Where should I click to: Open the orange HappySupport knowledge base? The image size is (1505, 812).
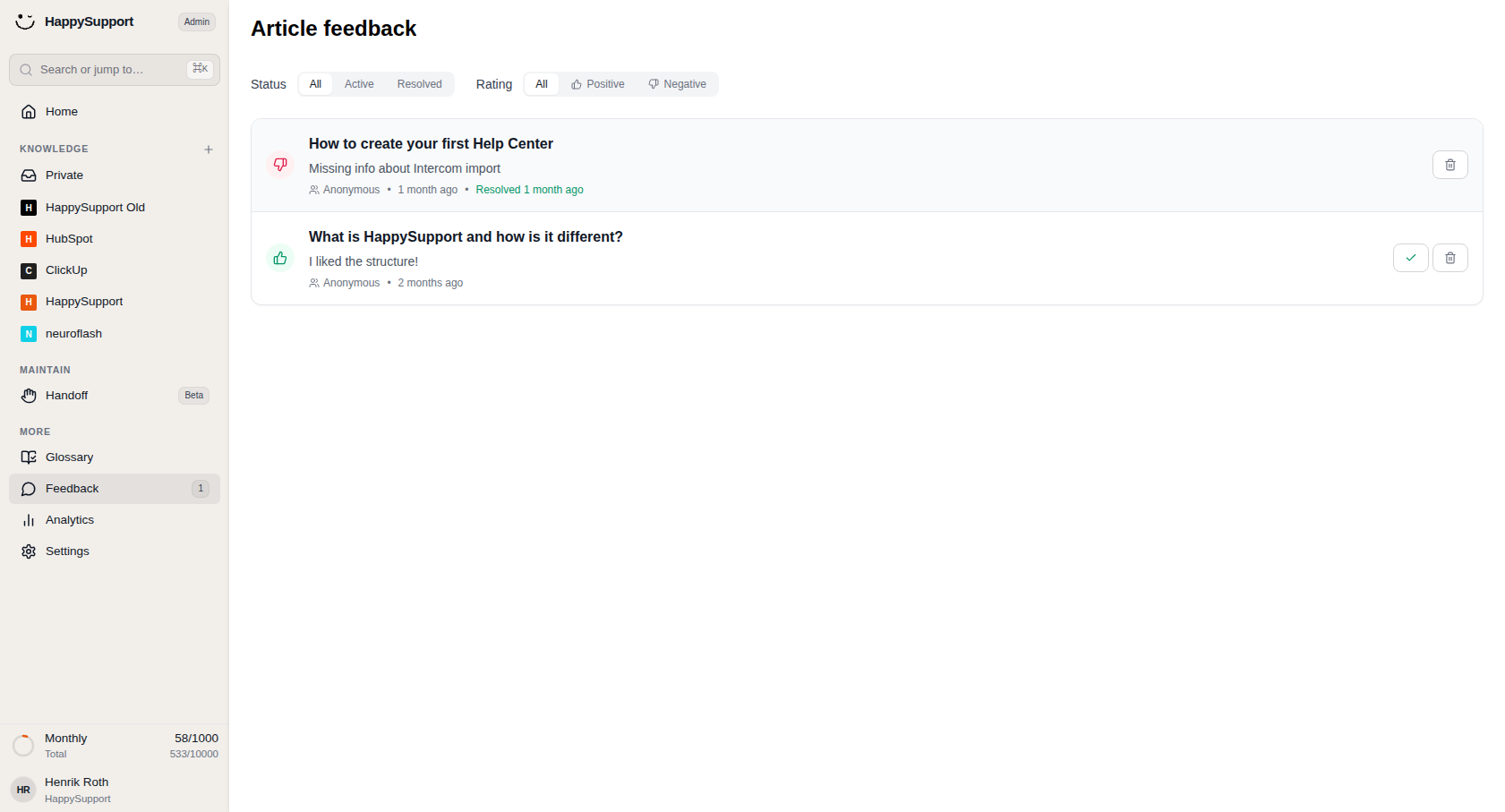[115, 302]
